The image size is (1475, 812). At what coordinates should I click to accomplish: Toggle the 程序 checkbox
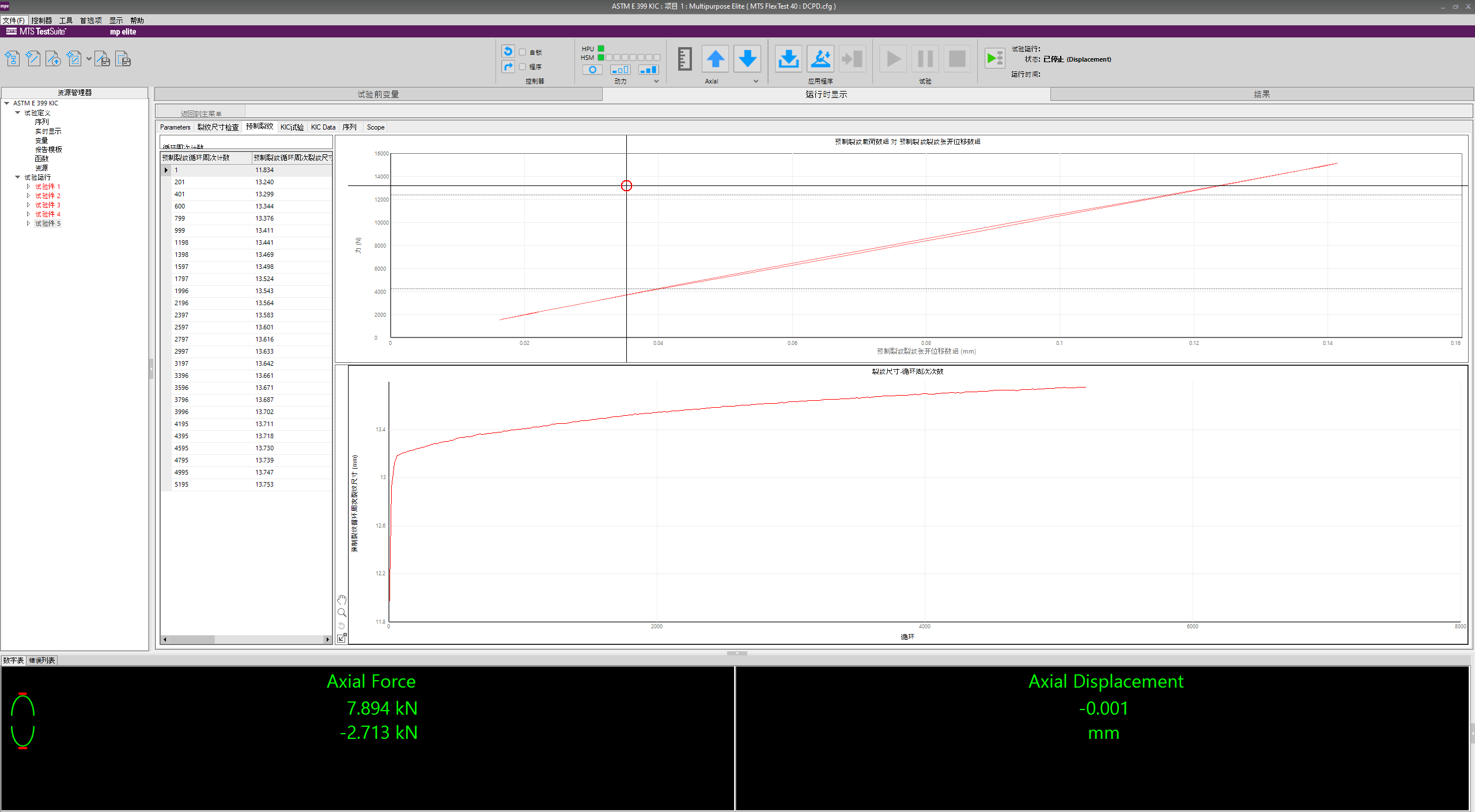pos(523,67)
